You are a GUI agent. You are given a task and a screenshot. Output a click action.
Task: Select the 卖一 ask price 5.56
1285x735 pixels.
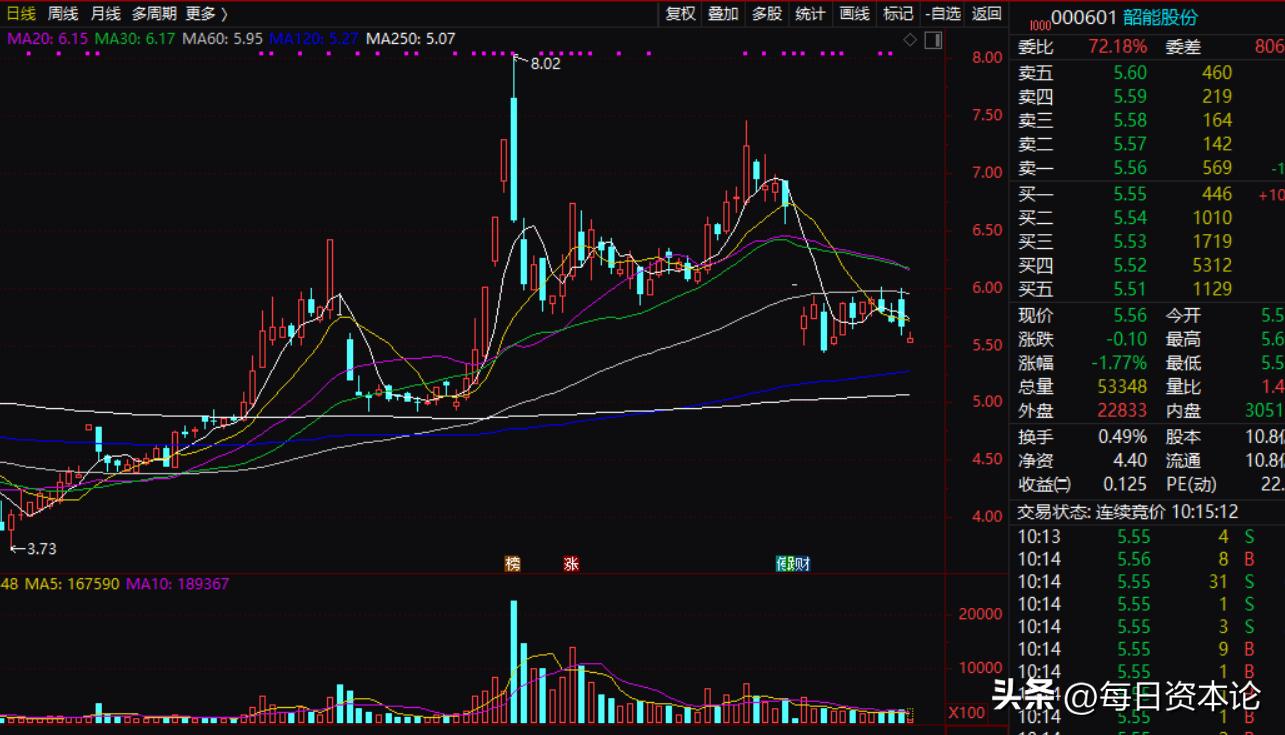(1130, 168)
